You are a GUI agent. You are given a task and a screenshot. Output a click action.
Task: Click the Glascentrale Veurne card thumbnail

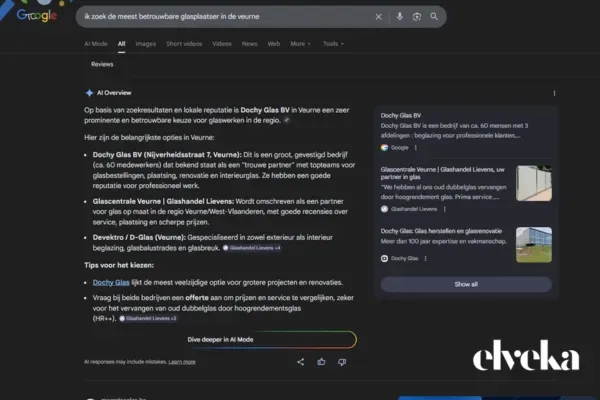534,183
